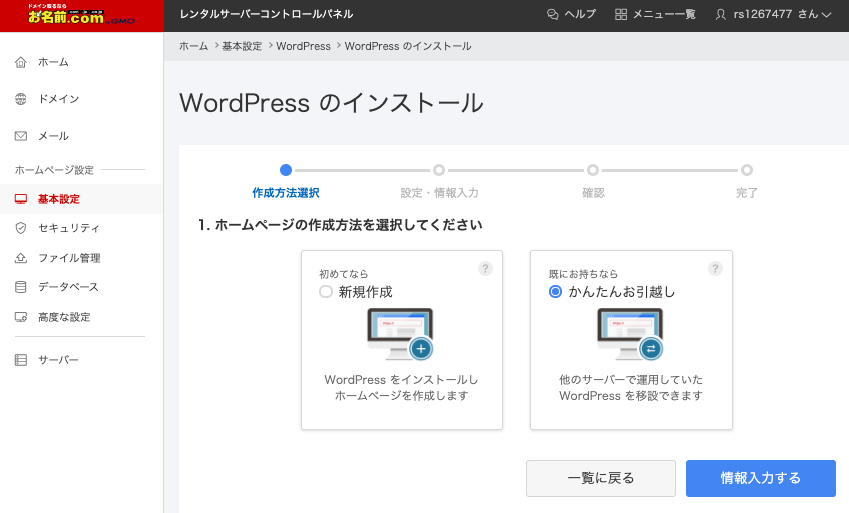Open the メニュー一覧 grid icon
The image size is (849, 513).
pyautogui.click(x=621, y=14)
